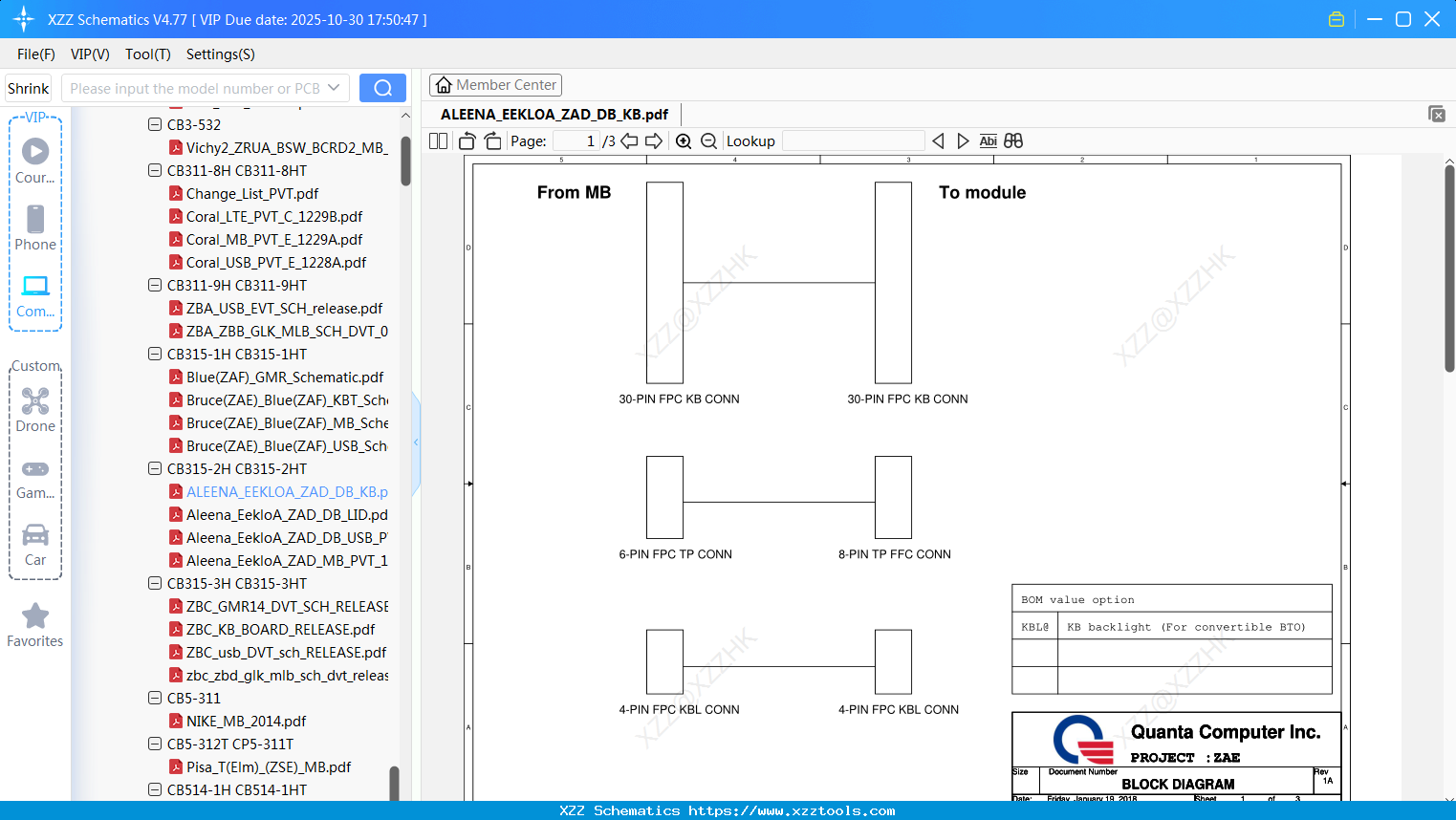1456x820 pixels.
Task: Collapse the CB514-1H CB514-1HT folder
Action: click(155, 789)
